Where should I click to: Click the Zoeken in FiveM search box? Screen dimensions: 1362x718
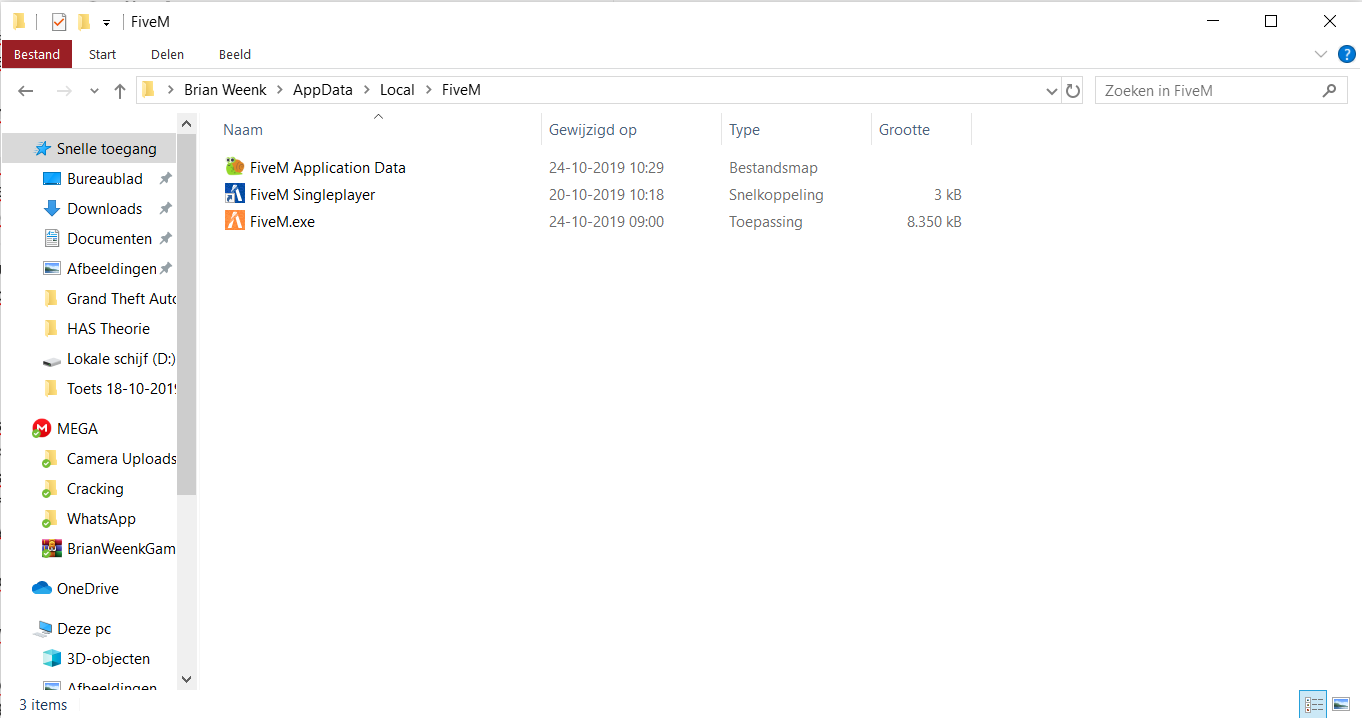[1209, 91]
